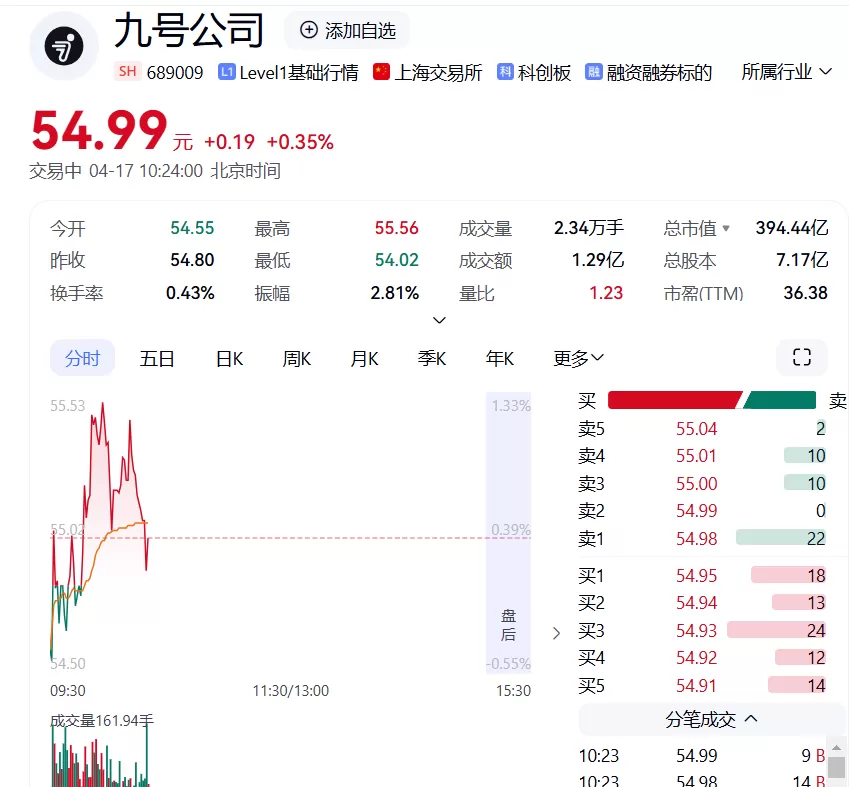Open the 融资融券标的 tag
849x787 pixels.
[659, 72]
